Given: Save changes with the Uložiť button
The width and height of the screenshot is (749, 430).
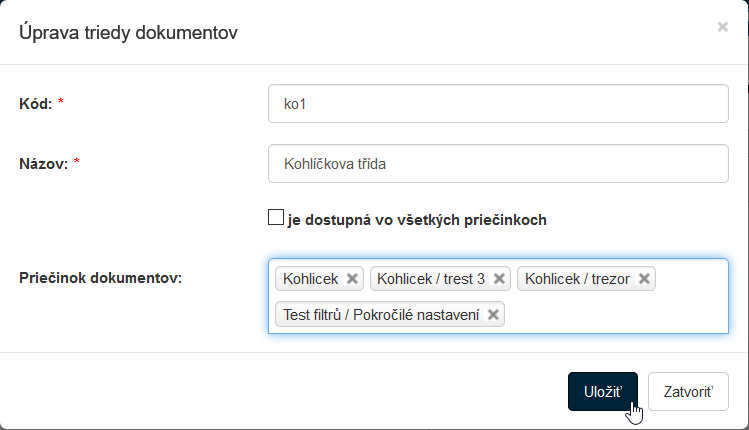Looking at the screenshot, I should click(602, 391).
